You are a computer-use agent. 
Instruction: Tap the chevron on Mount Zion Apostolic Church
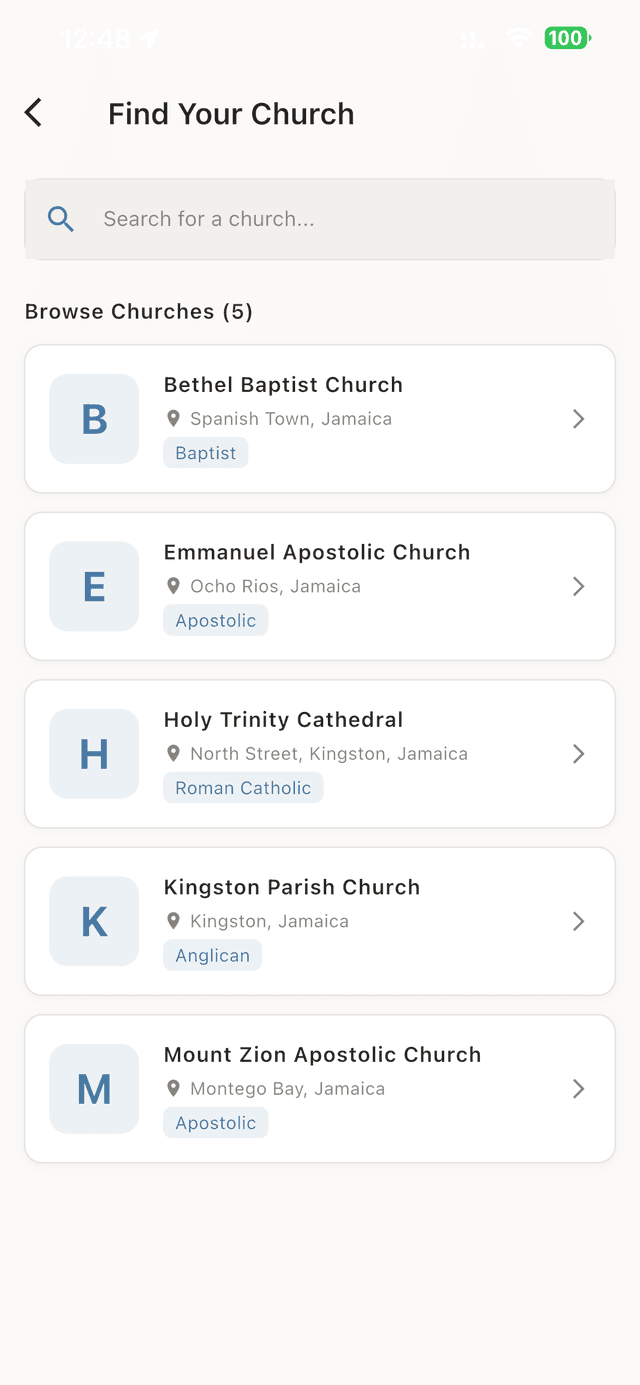pyautogui.click(x=578, y=1088)
